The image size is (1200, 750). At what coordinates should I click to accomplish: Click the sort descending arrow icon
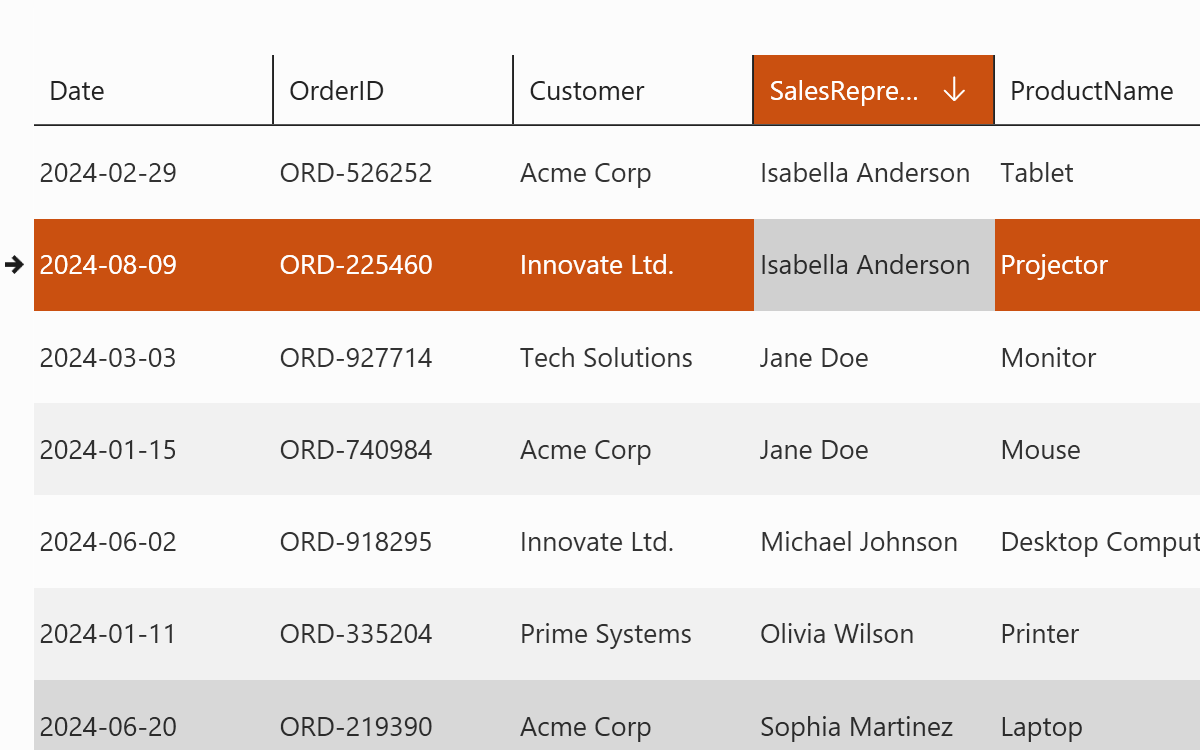954,90
